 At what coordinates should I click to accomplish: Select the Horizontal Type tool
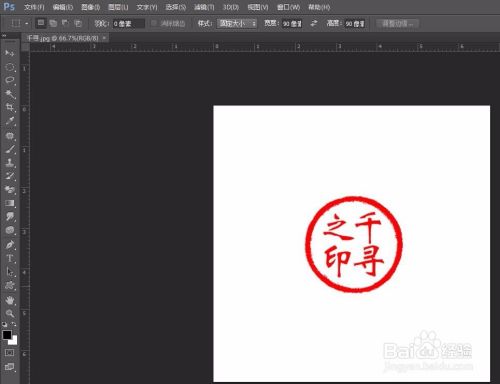pyautogui.click(x=10, y=258)
